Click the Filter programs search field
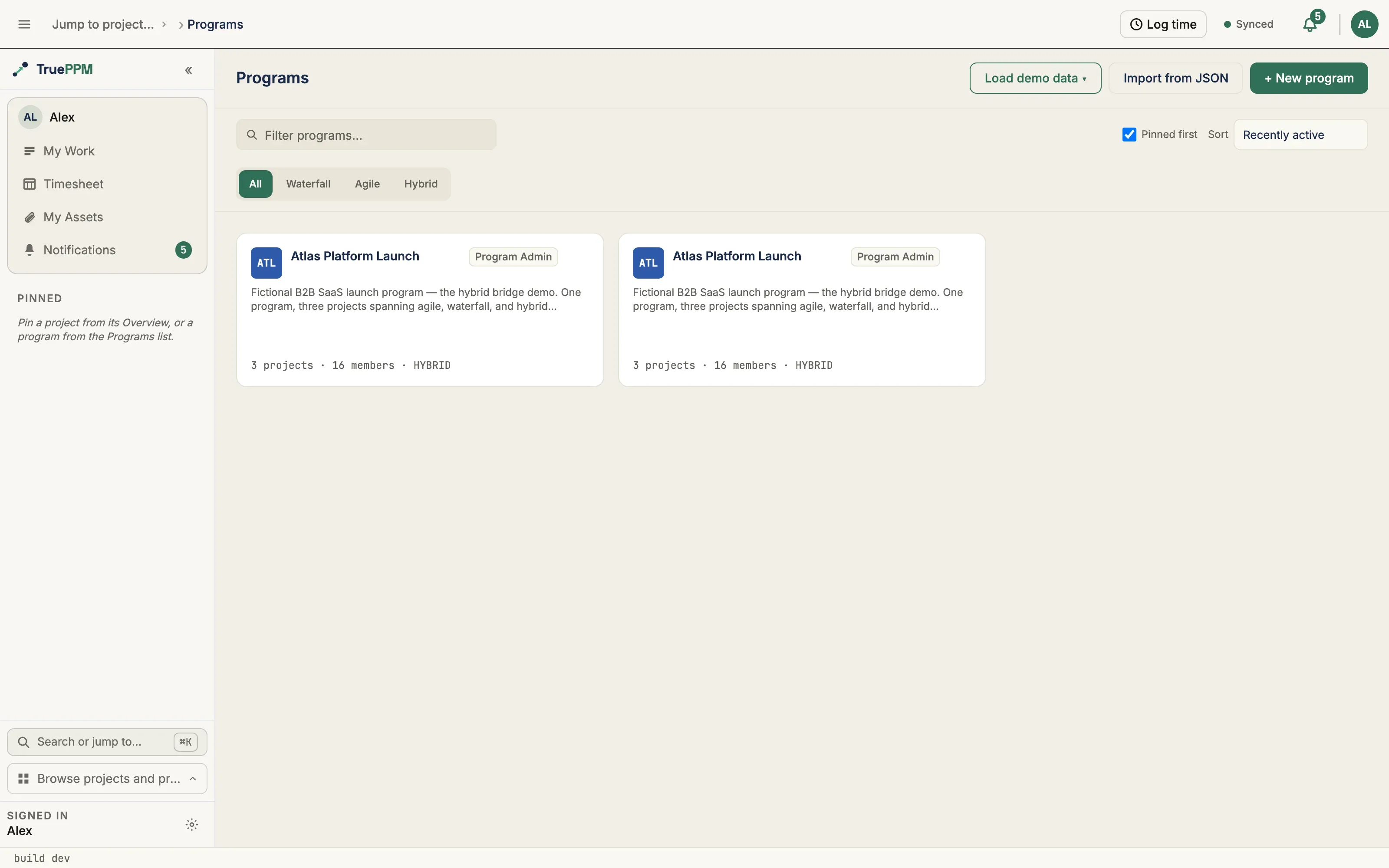This screenshot has width=1389, height=868. (366, 135)
